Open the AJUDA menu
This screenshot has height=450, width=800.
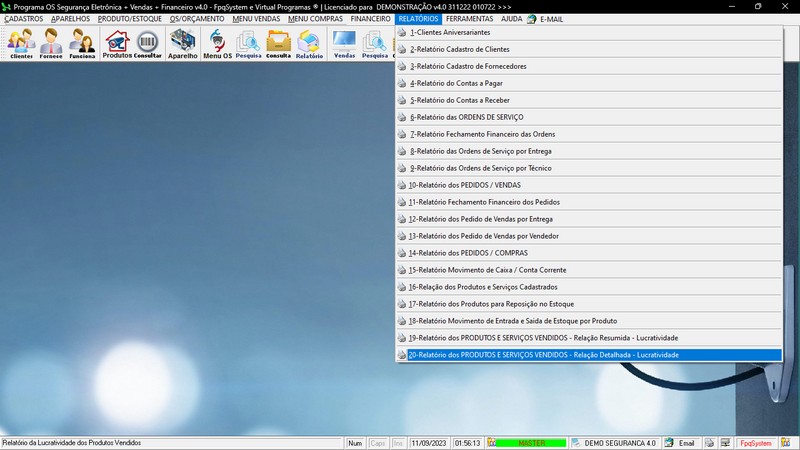tap(511, 19)
